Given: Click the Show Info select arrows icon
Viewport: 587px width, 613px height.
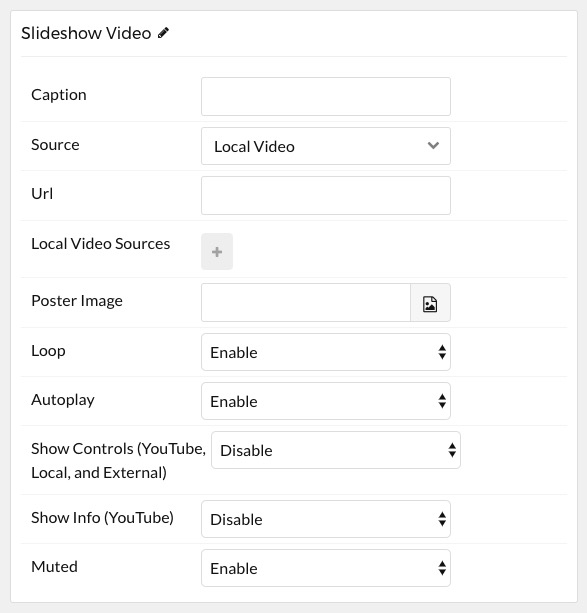Looking at the screenshot, I should pyautogui.click(x=442, y=519).
